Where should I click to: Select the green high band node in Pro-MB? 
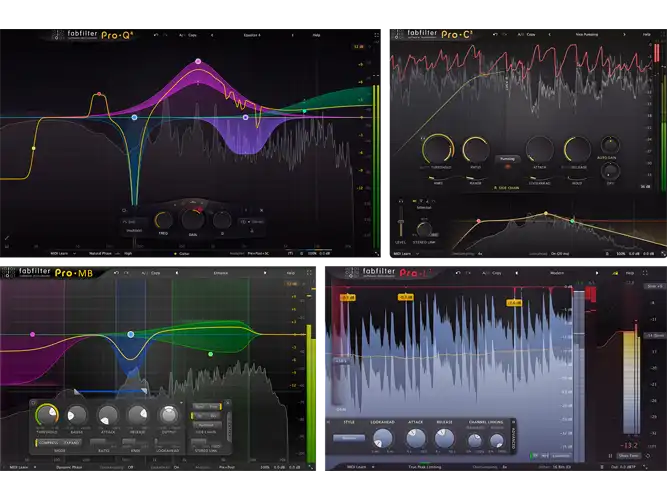tap(211, 354)
